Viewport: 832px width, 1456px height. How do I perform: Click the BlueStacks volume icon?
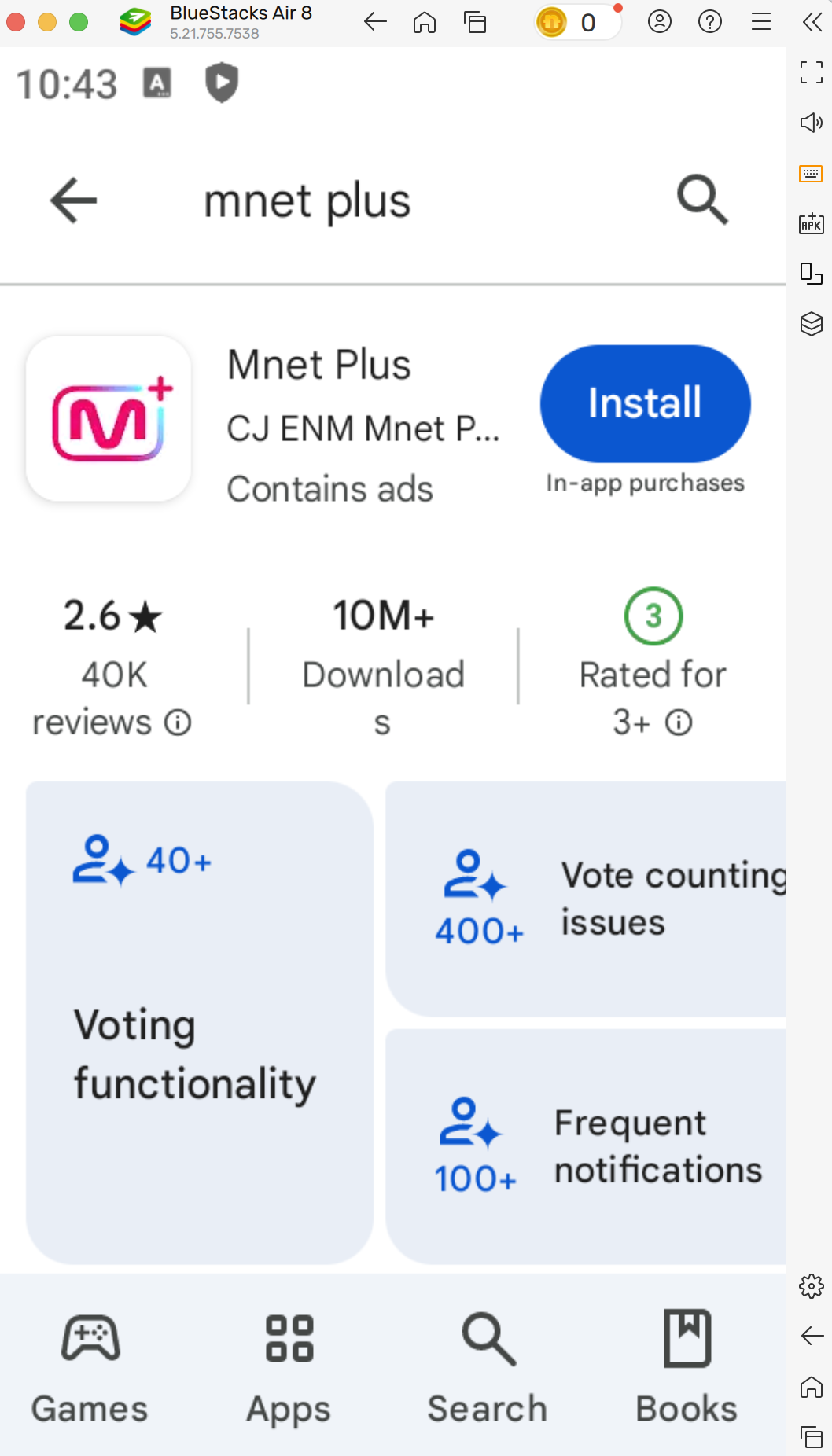point(812,123)
